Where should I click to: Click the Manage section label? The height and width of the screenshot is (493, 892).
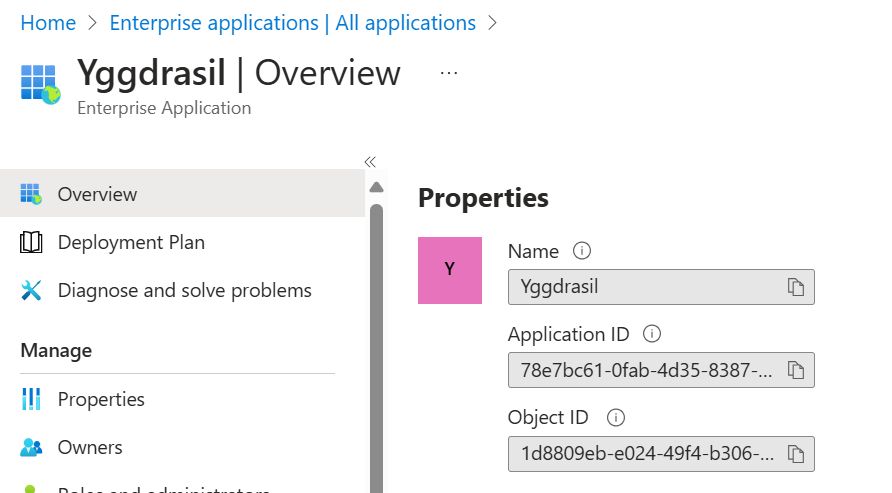coord(56,350)
